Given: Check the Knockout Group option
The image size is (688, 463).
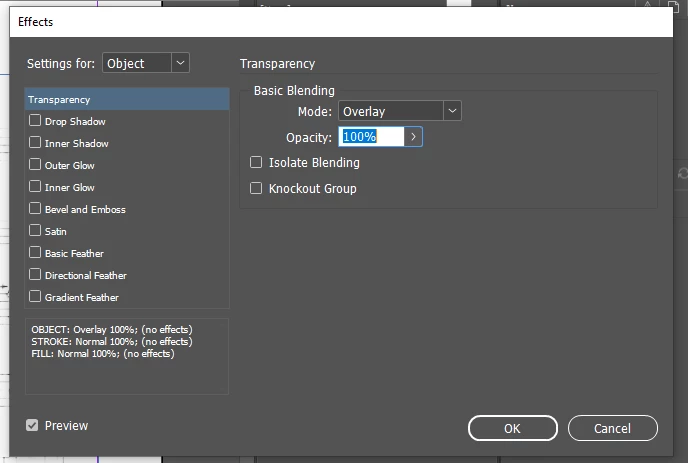Looking at the screenshot, I should point(256,188).
